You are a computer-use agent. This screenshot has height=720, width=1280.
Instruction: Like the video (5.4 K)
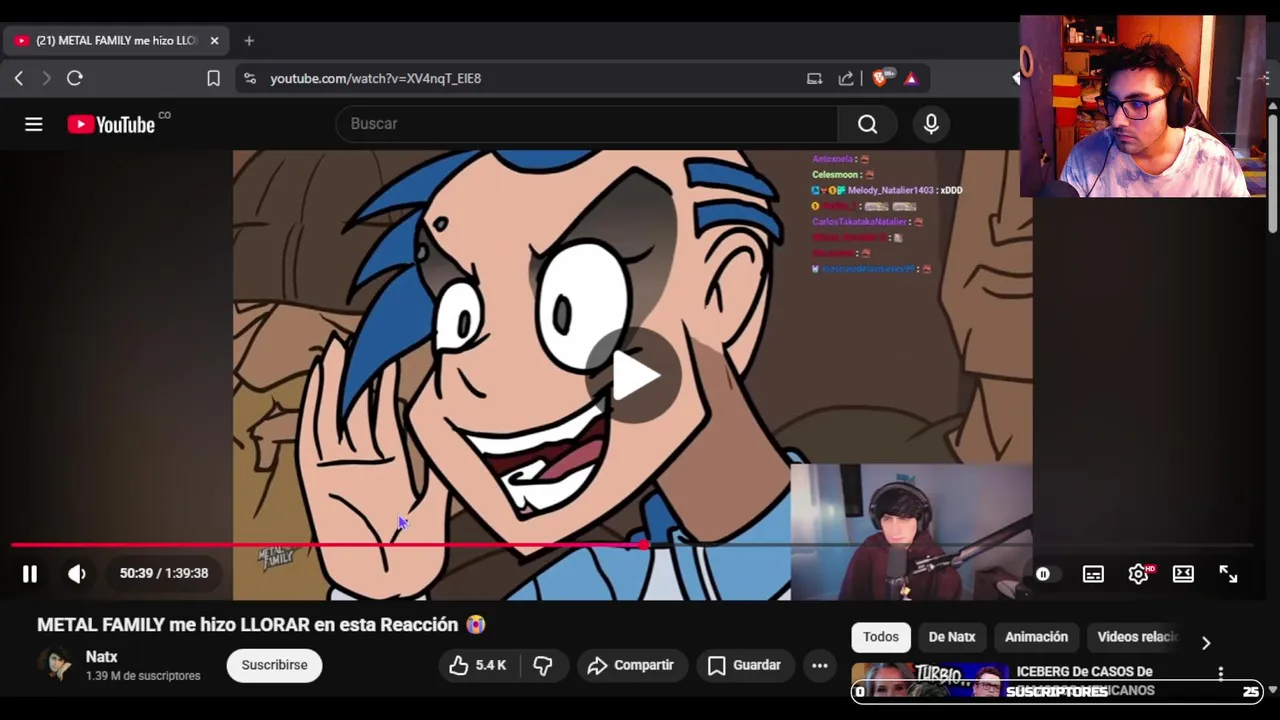[478, 665]
